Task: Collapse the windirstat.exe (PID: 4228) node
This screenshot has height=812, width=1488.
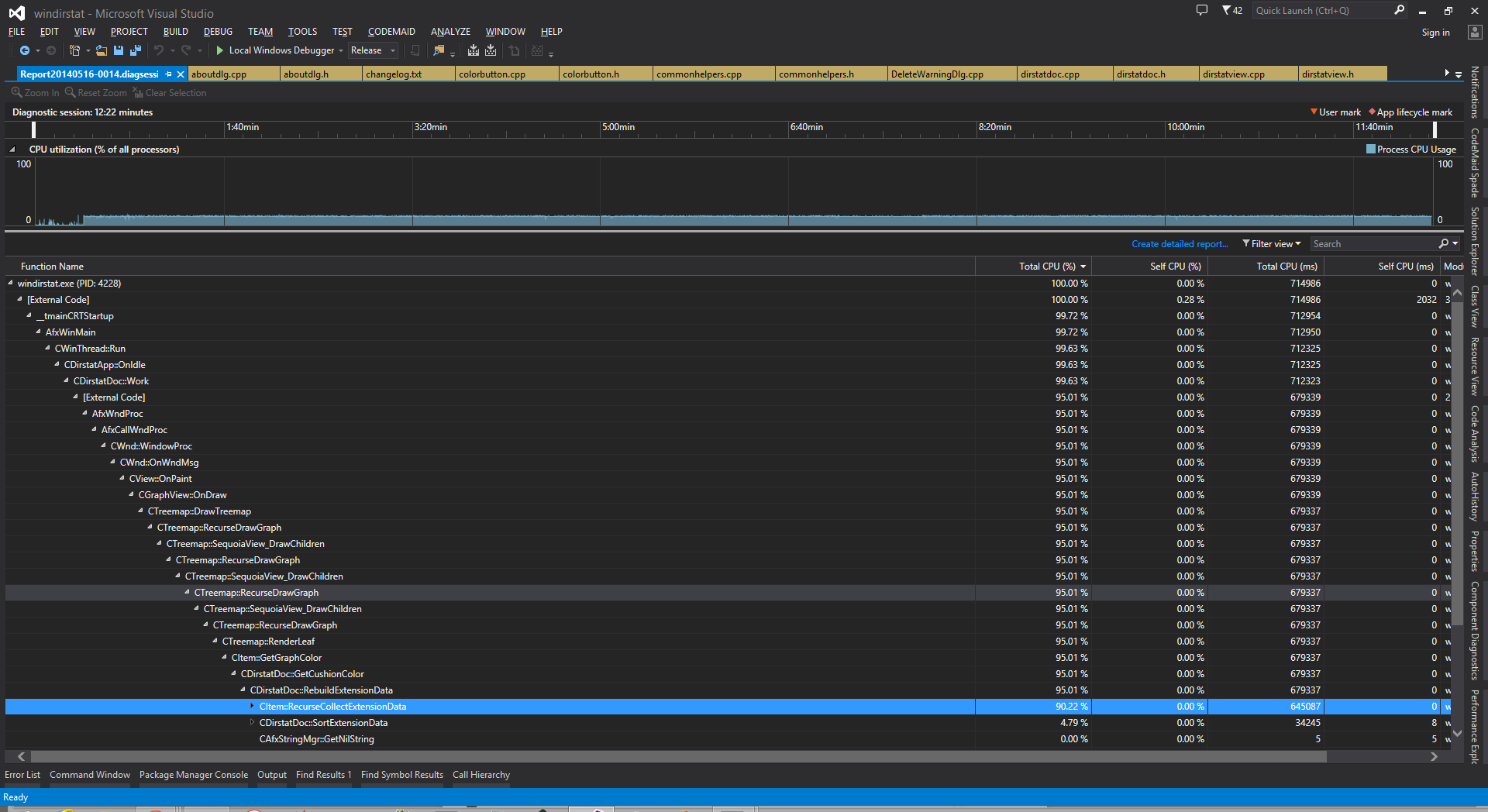Action: [x=11, y=284]
